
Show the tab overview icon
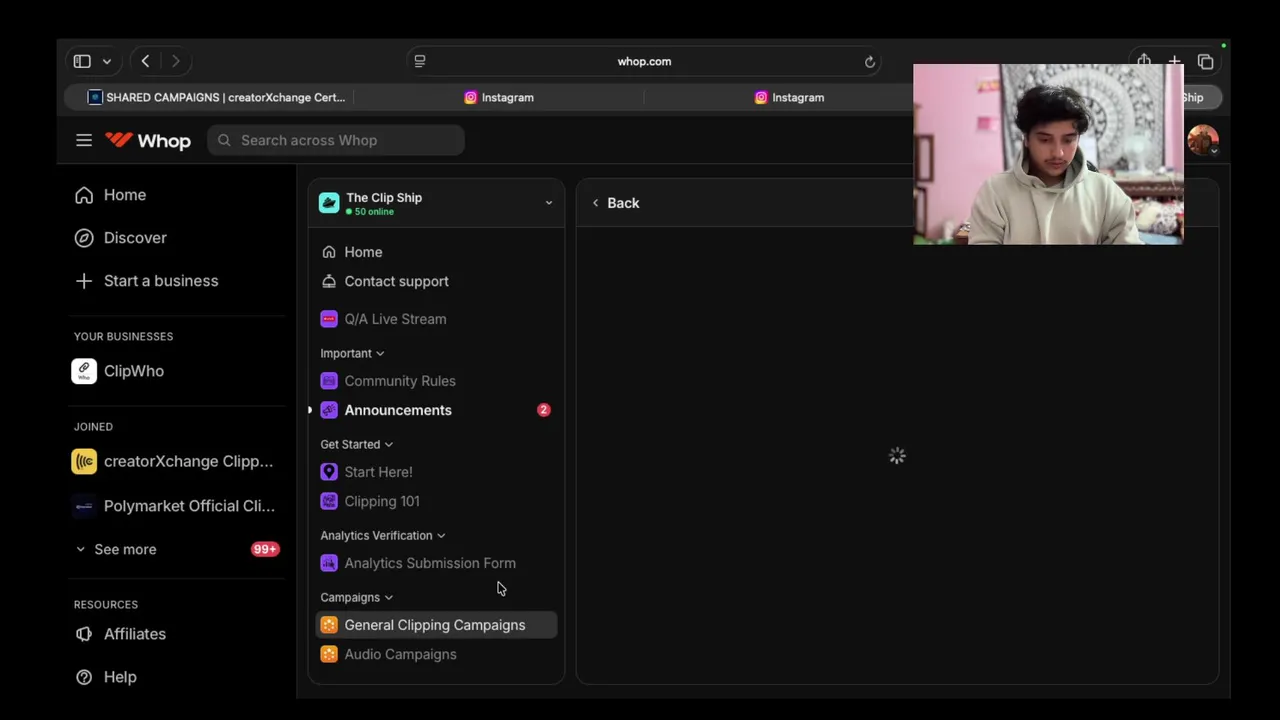(x=1206, y=61)
